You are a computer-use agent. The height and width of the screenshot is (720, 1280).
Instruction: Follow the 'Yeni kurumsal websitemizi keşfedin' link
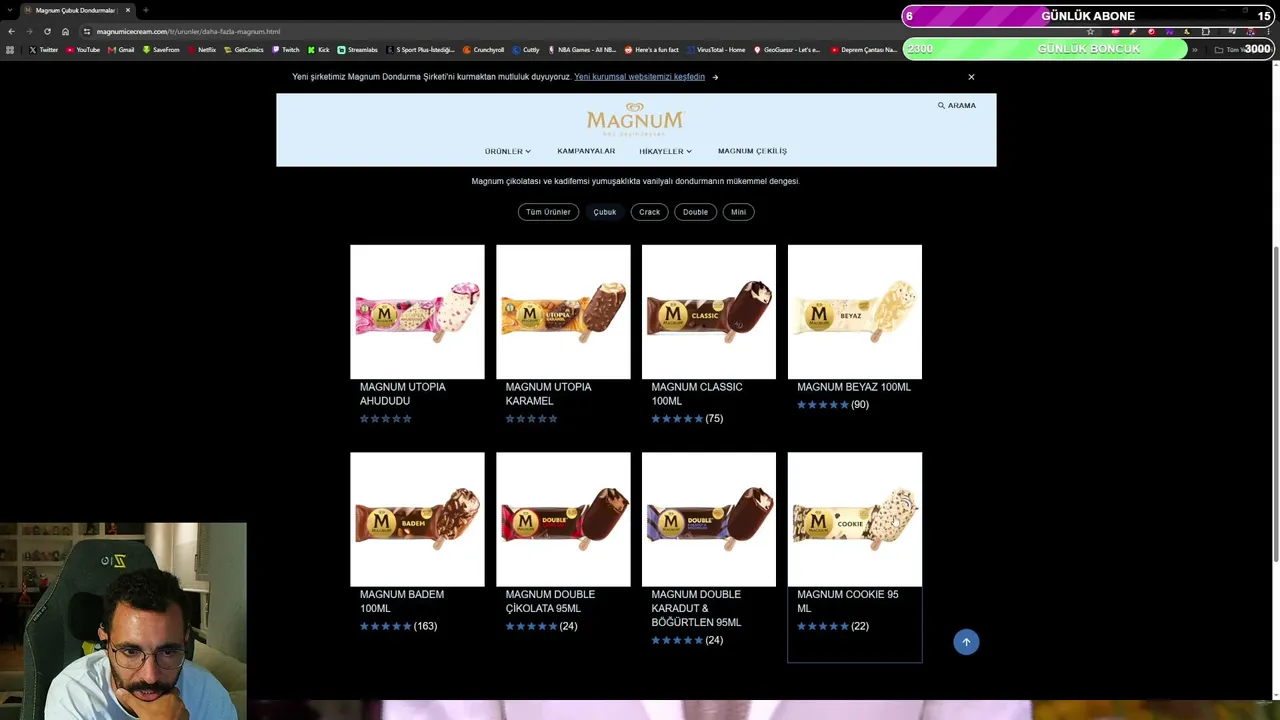point(639,77)
